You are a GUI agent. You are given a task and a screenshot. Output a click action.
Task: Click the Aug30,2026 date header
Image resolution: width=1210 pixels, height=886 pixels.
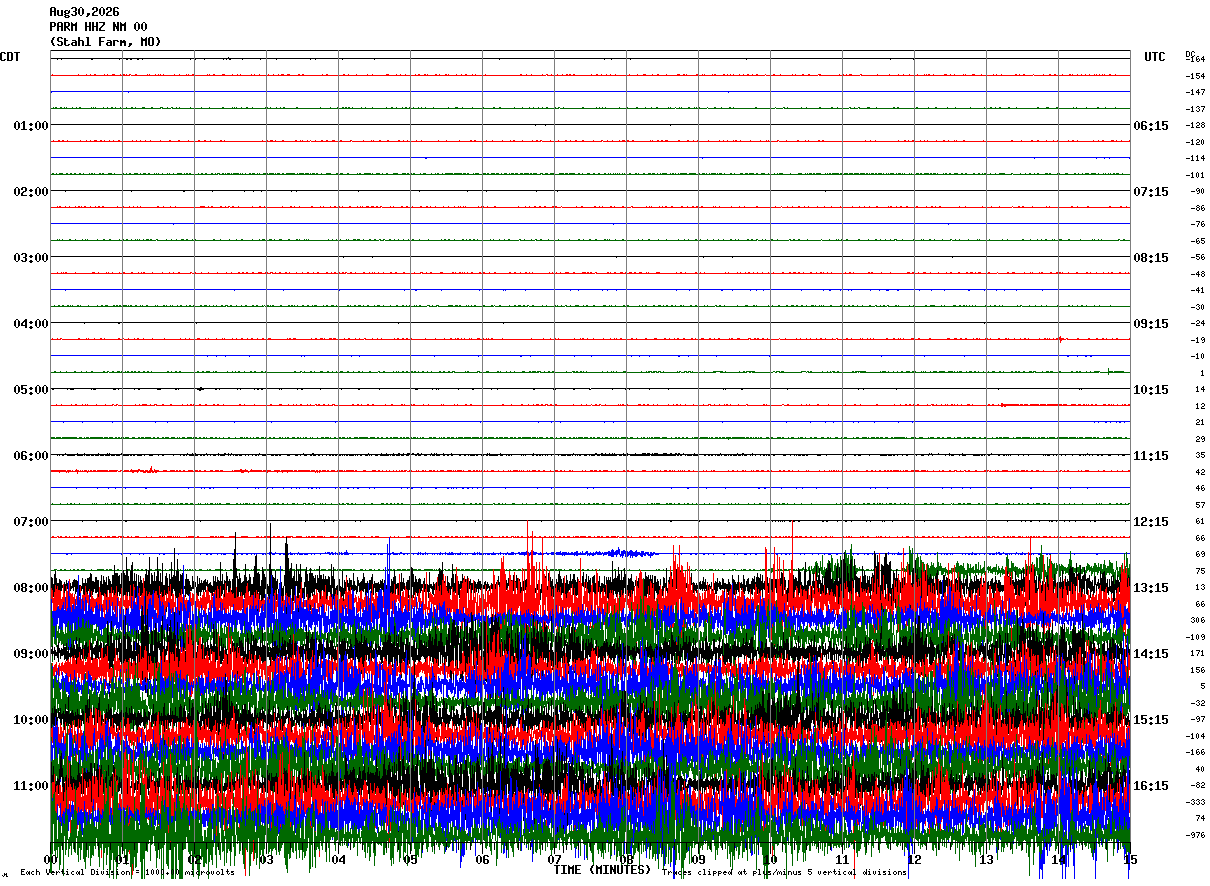click(x=84, y=12)
